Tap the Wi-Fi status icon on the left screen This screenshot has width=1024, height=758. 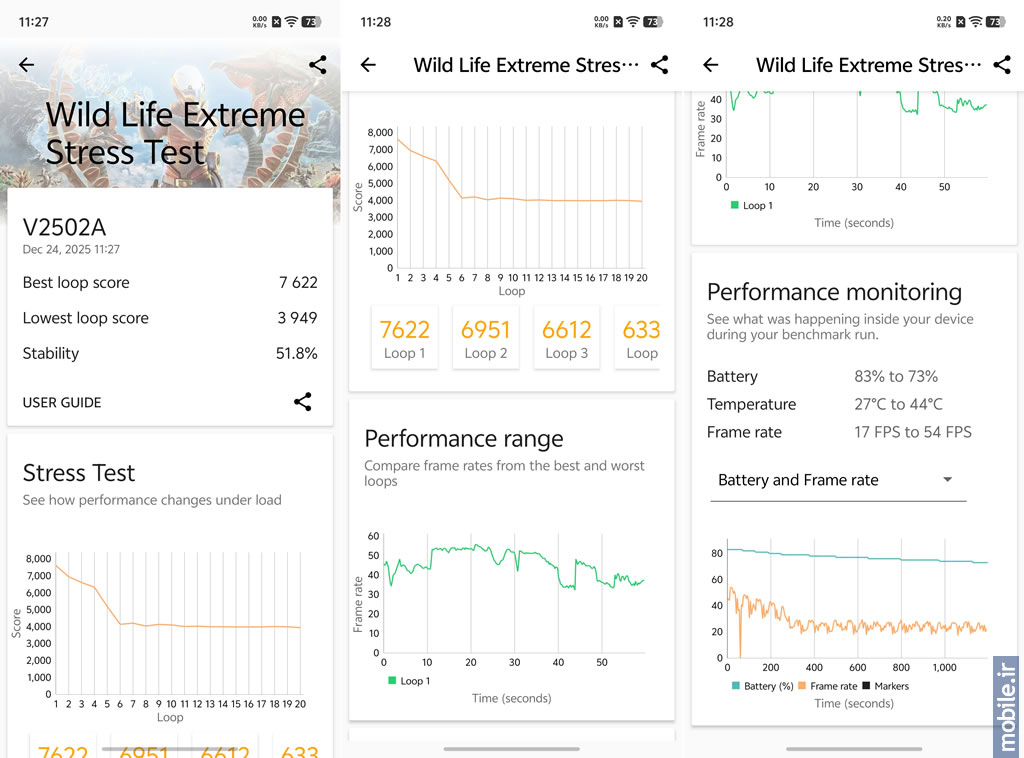[291, 21]
